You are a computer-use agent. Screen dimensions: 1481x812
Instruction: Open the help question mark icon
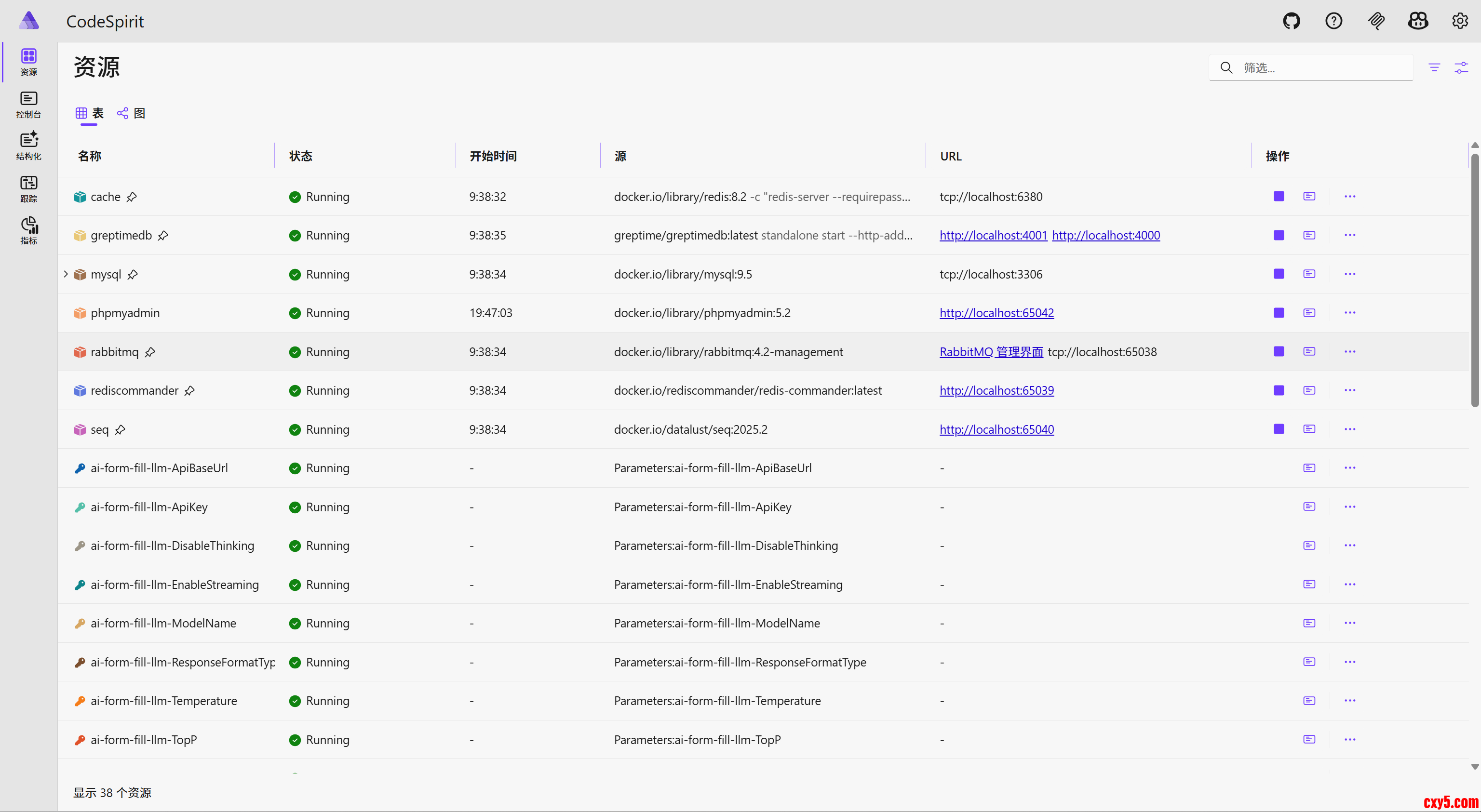click(x=1333, y=21)
